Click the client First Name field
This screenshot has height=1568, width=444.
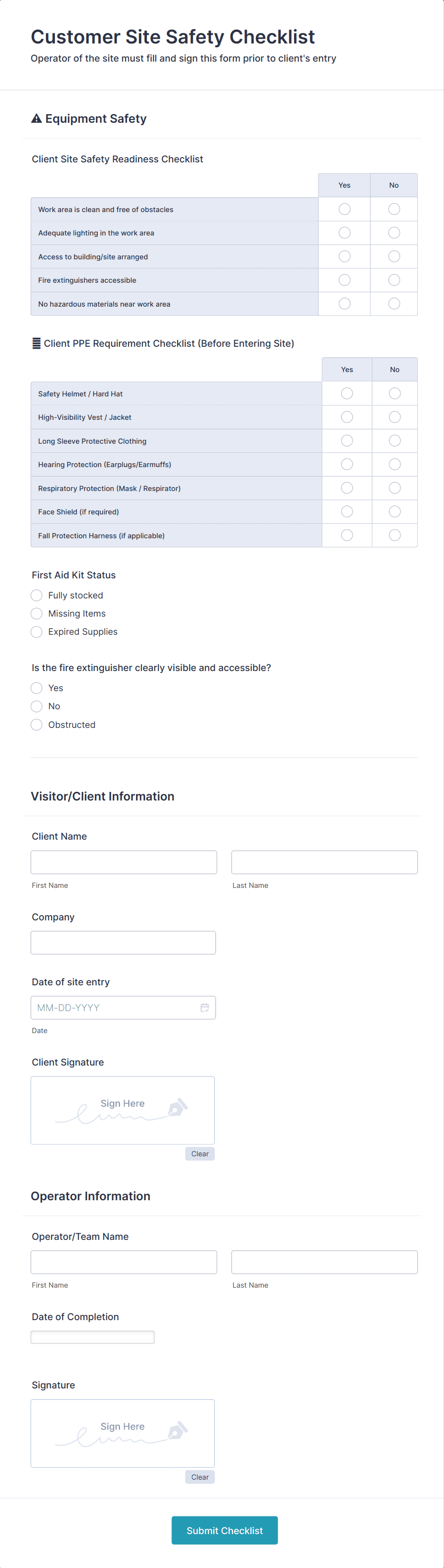pos(124,862)
